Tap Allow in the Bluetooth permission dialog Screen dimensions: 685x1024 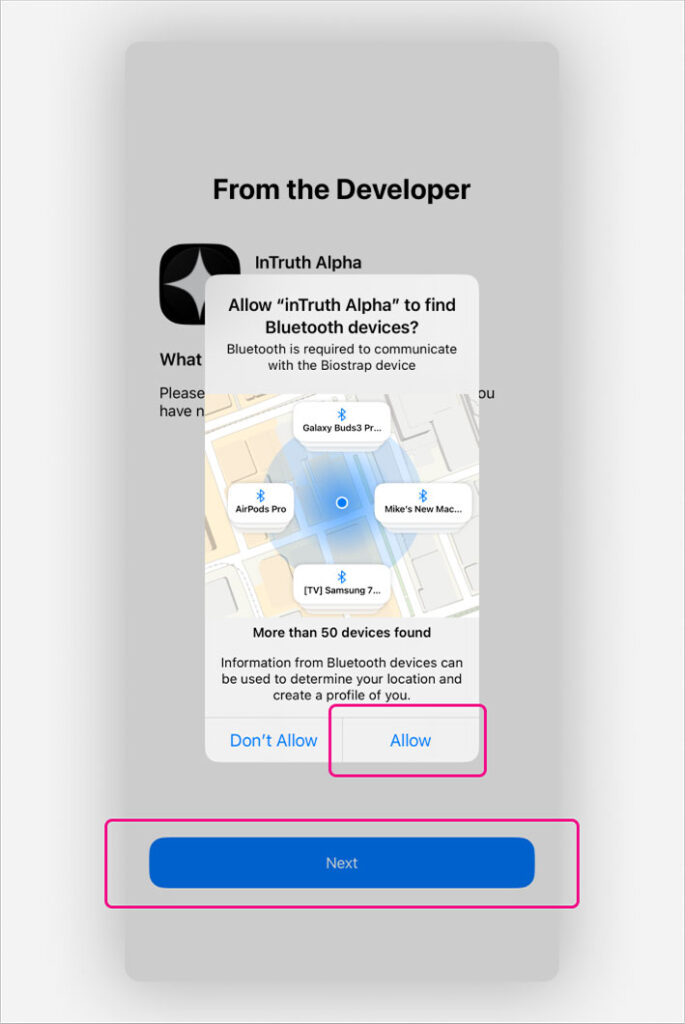(410, 740)
